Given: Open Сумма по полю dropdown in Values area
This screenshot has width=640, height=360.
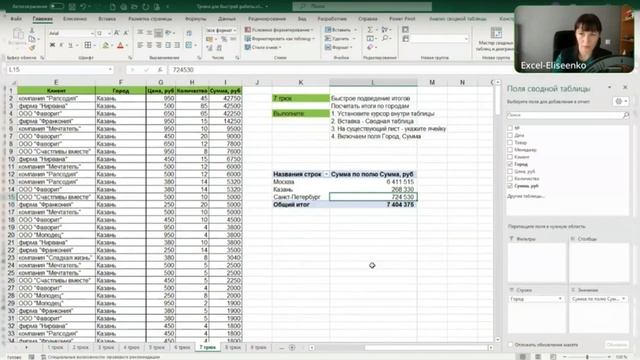Looking at the screenshot, I should 623,299.
